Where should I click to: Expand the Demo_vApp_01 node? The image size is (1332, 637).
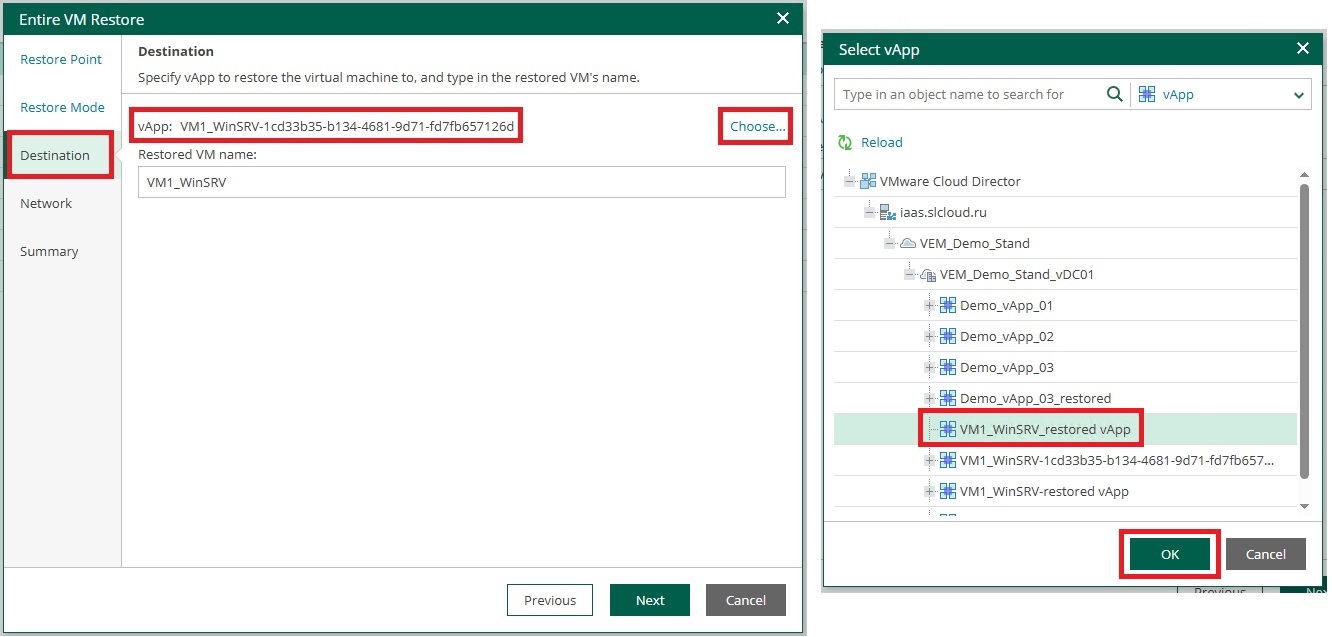pos(930,305)
